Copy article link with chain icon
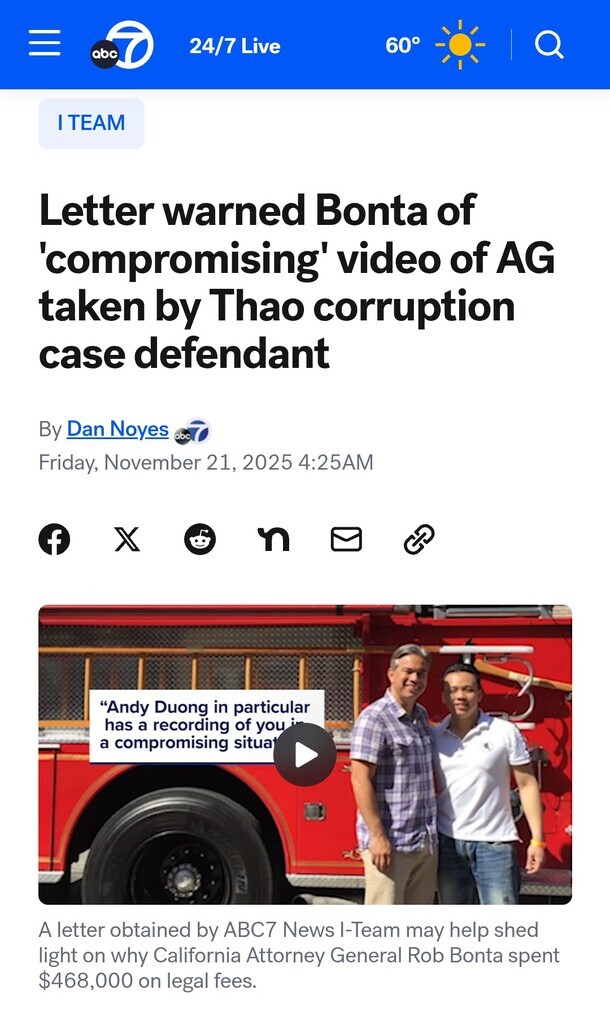This screenshot has width=610, height=1024. pos(419,539)
